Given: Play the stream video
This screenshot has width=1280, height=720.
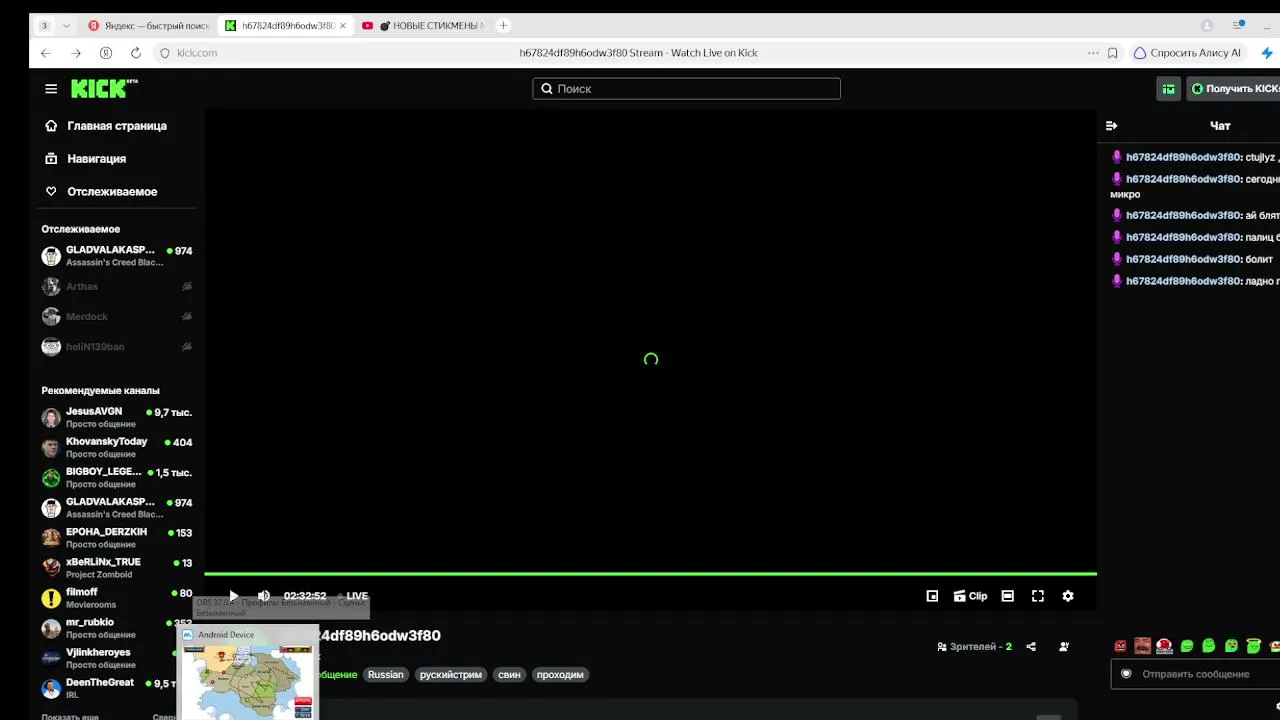Looking at the screenshot, I should tap(234, 596).
